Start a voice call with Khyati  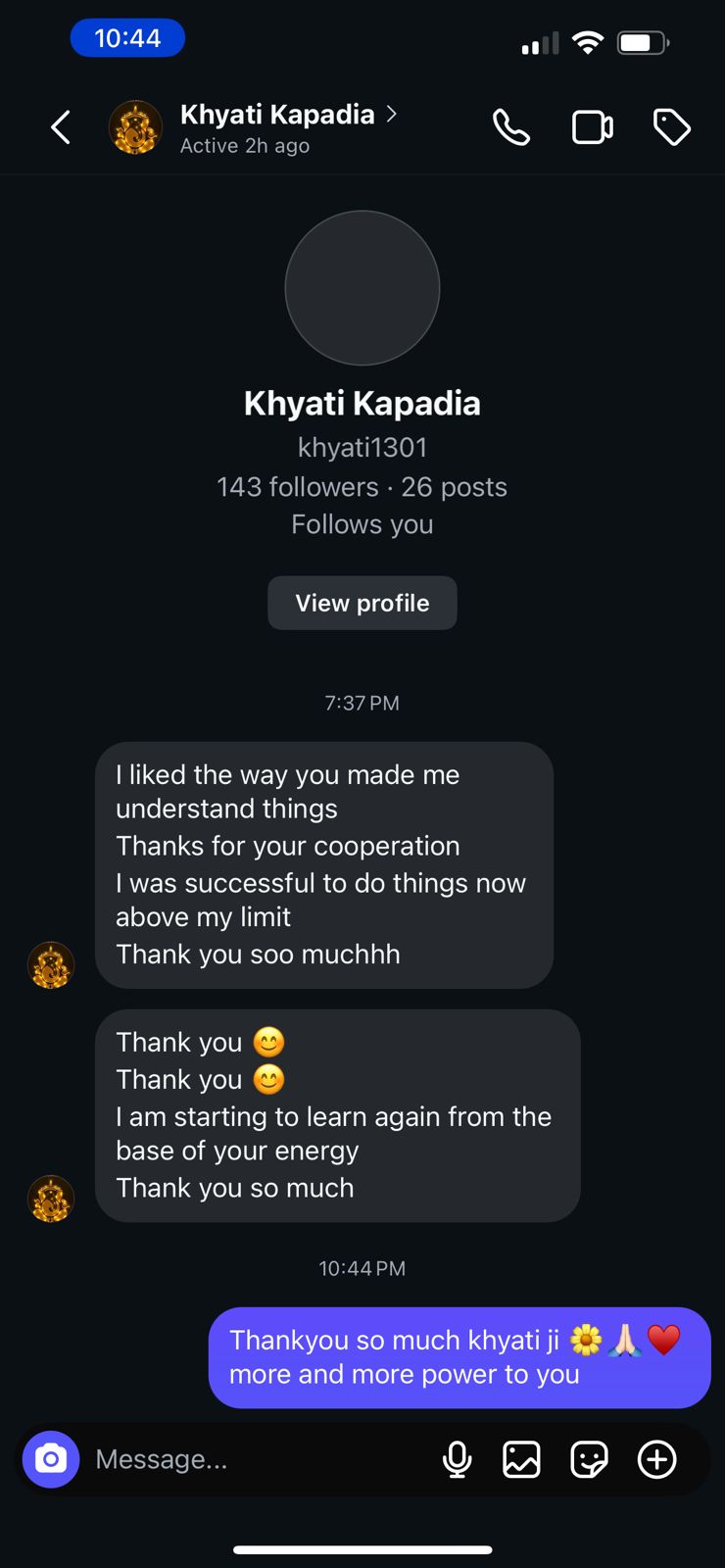pyautogui.click(x=511, y=127)
